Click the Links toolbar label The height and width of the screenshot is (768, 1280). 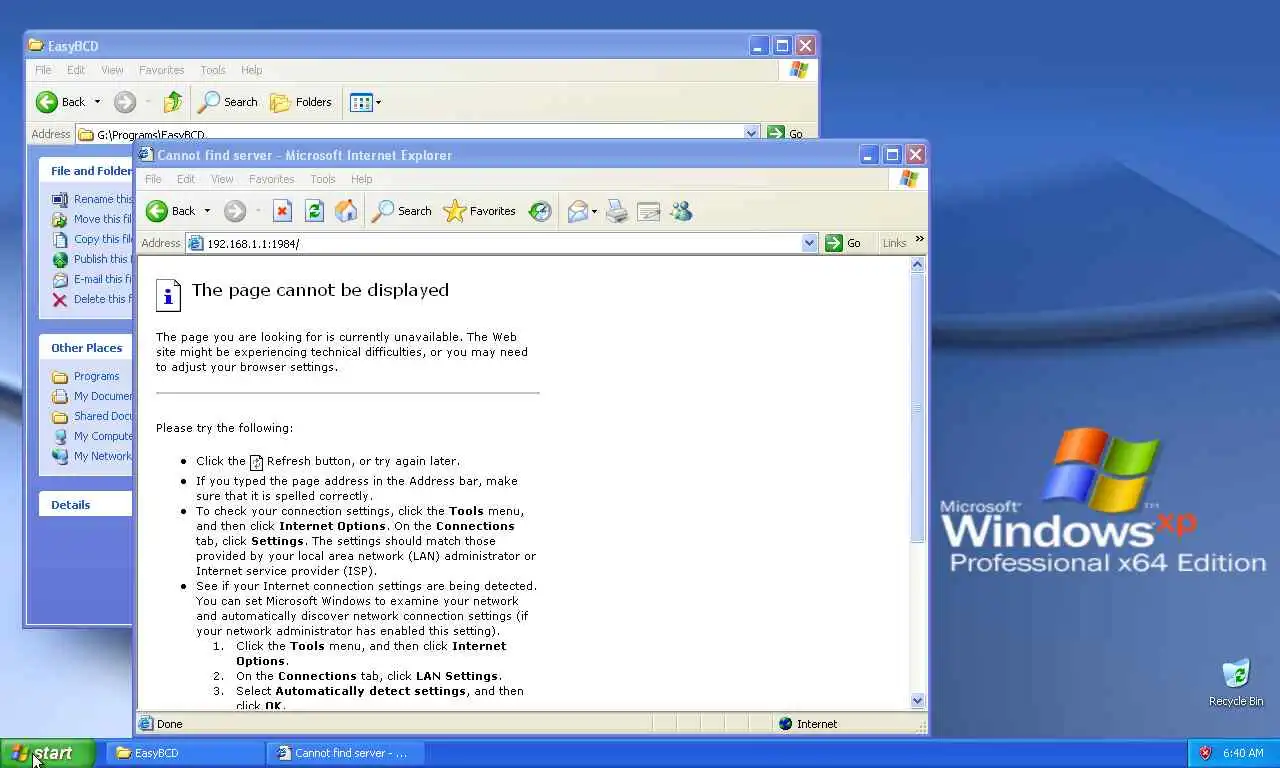pos(894,243)
